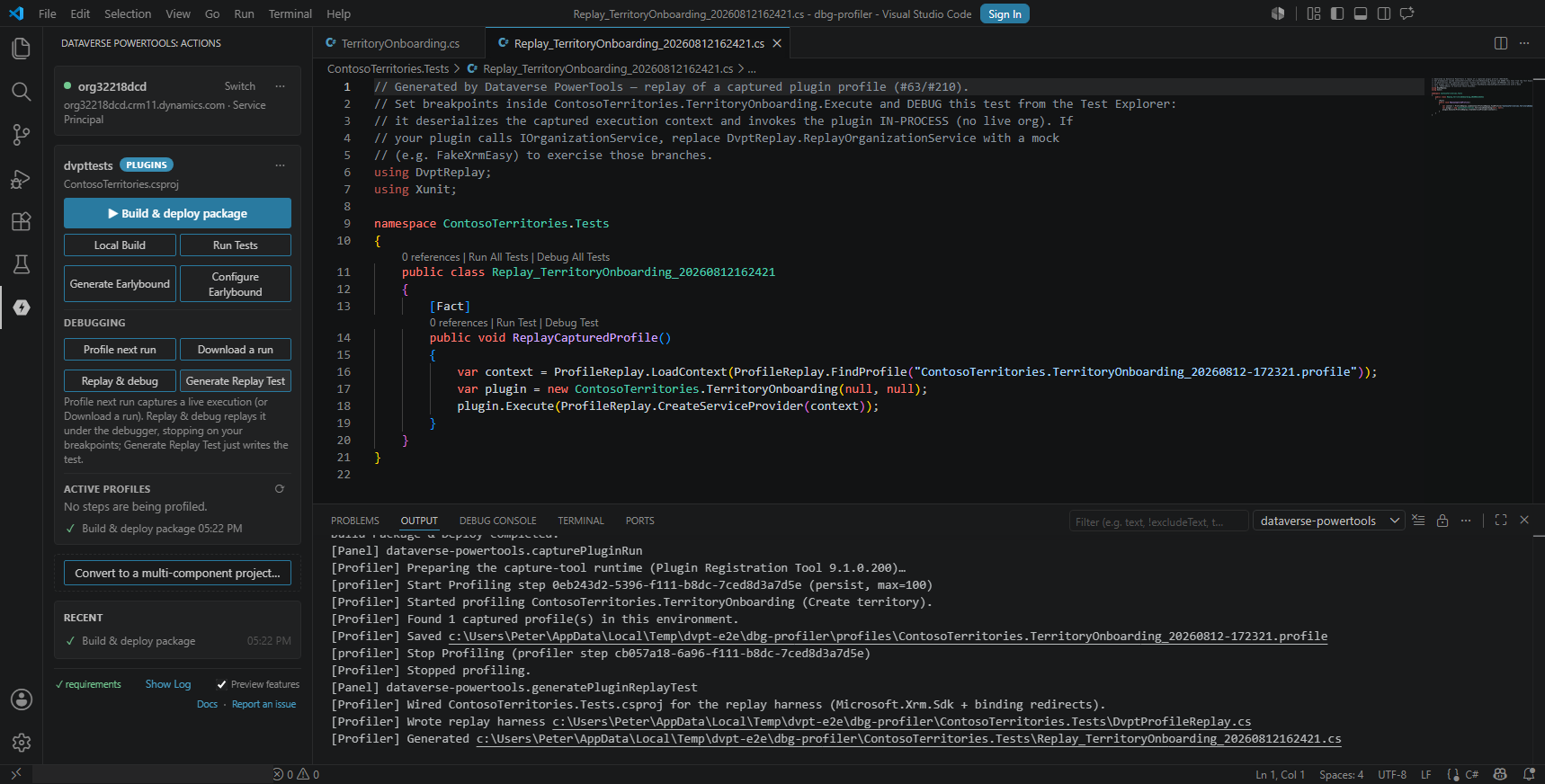Open the Docs link
The image size is (1545, 784).
point(207,704)
